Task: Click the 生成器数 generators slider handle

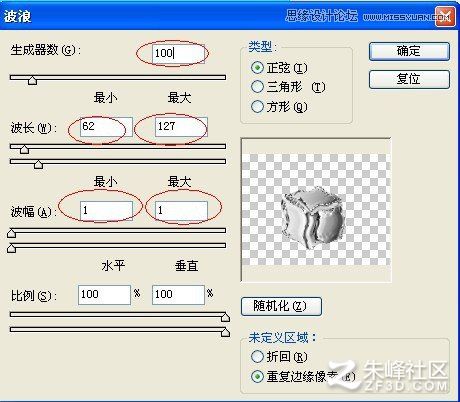Action: coord(32,80)
